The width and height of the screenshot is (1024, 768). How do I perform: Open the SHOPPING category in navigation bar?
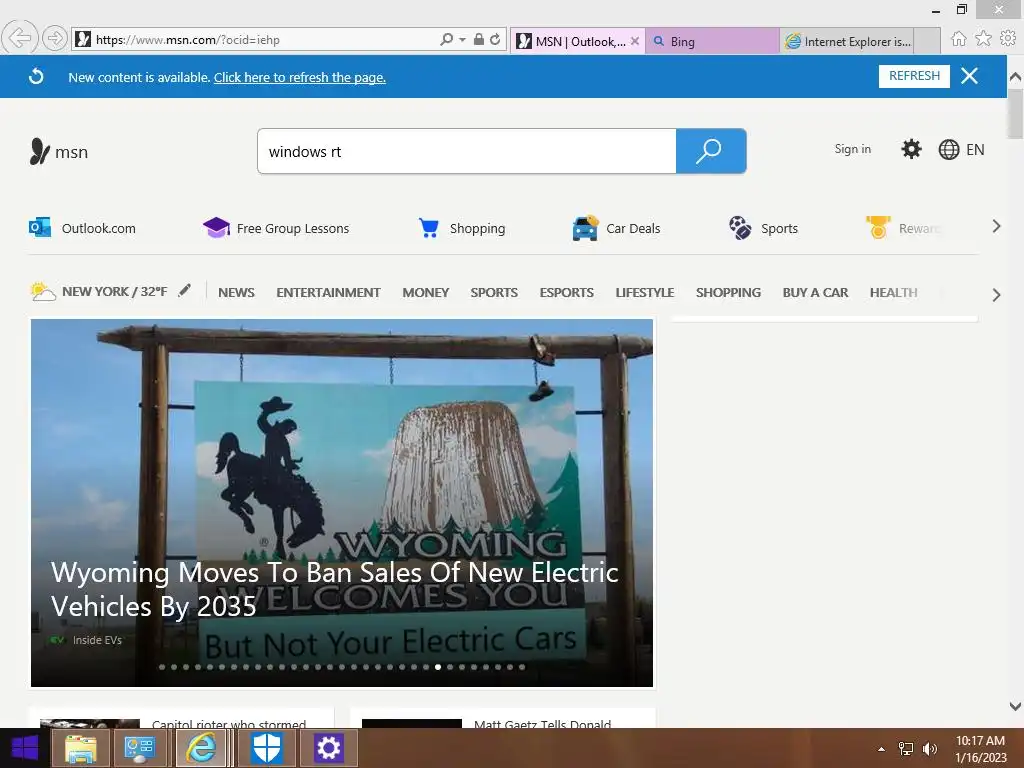(x=728, y=293)
